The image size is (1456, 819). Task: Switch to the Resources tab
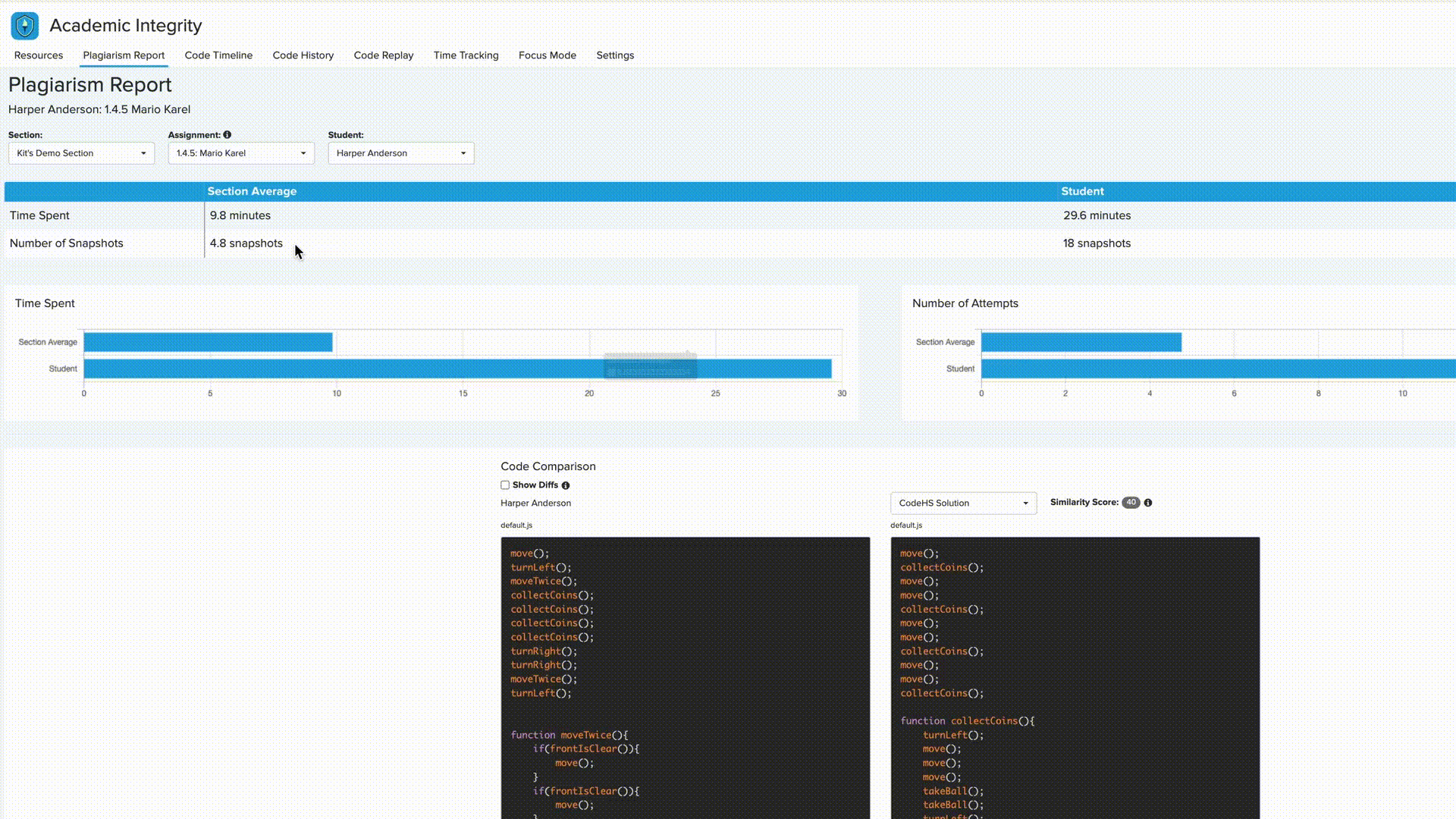click(x=39, y=55)
